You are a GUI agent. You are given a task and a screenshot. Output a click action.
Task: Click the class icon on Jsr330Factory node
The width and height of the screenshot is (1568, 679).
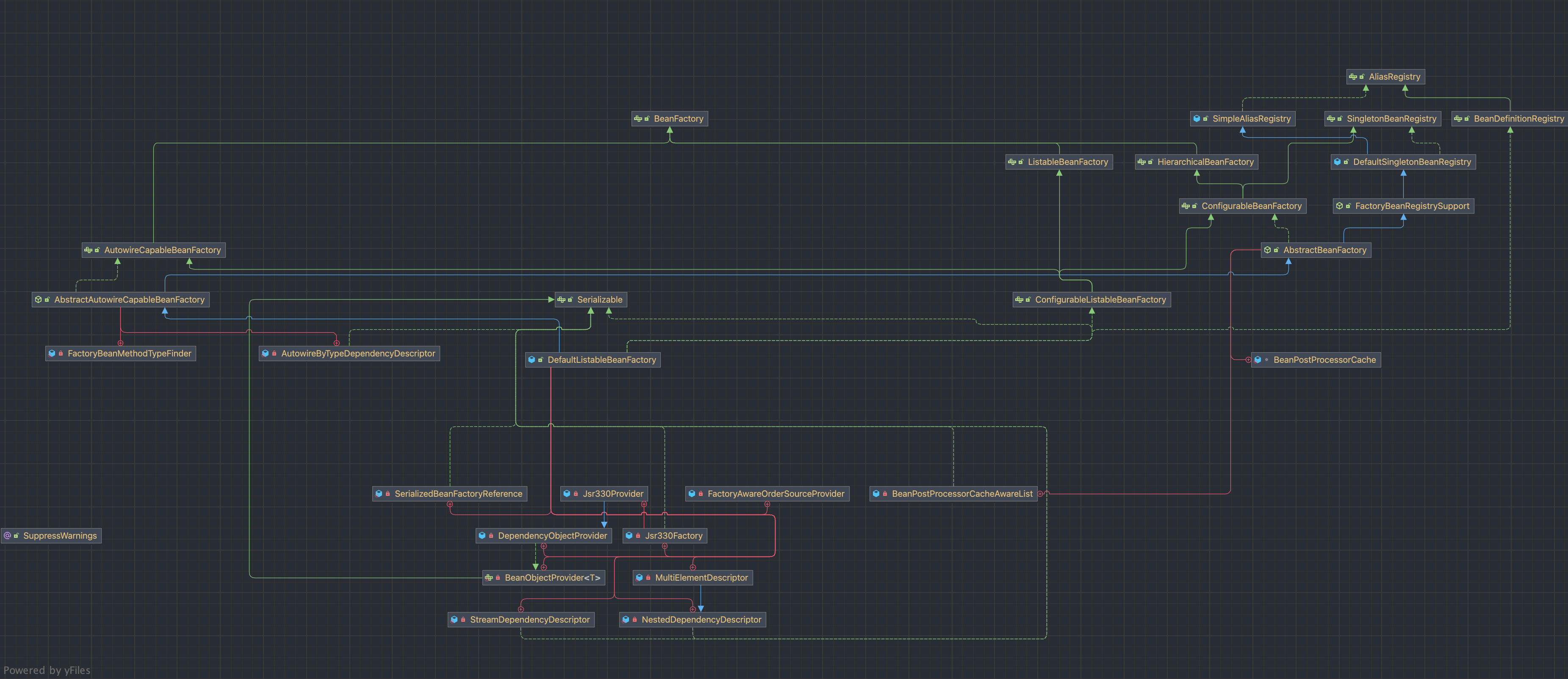click(x=629, y=536)
